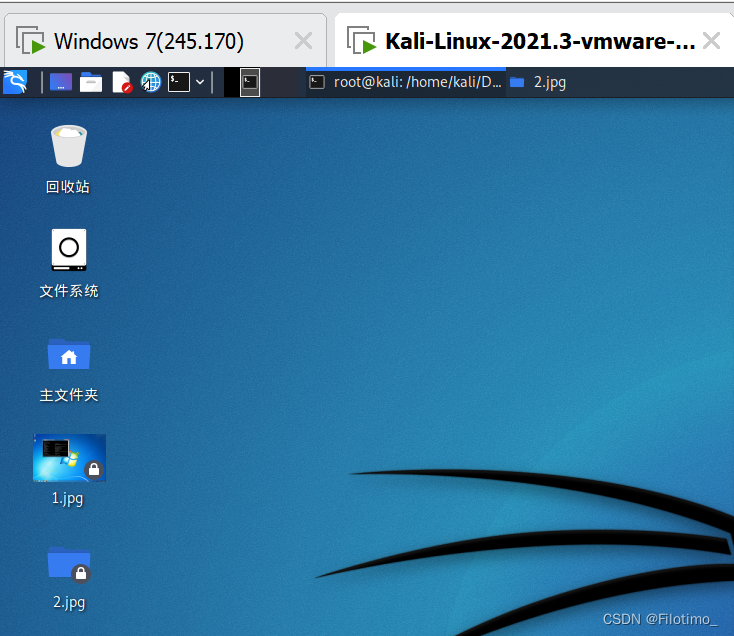
Task: Select the 回收站 trash icon on the desktop
Action: point(69,146)
